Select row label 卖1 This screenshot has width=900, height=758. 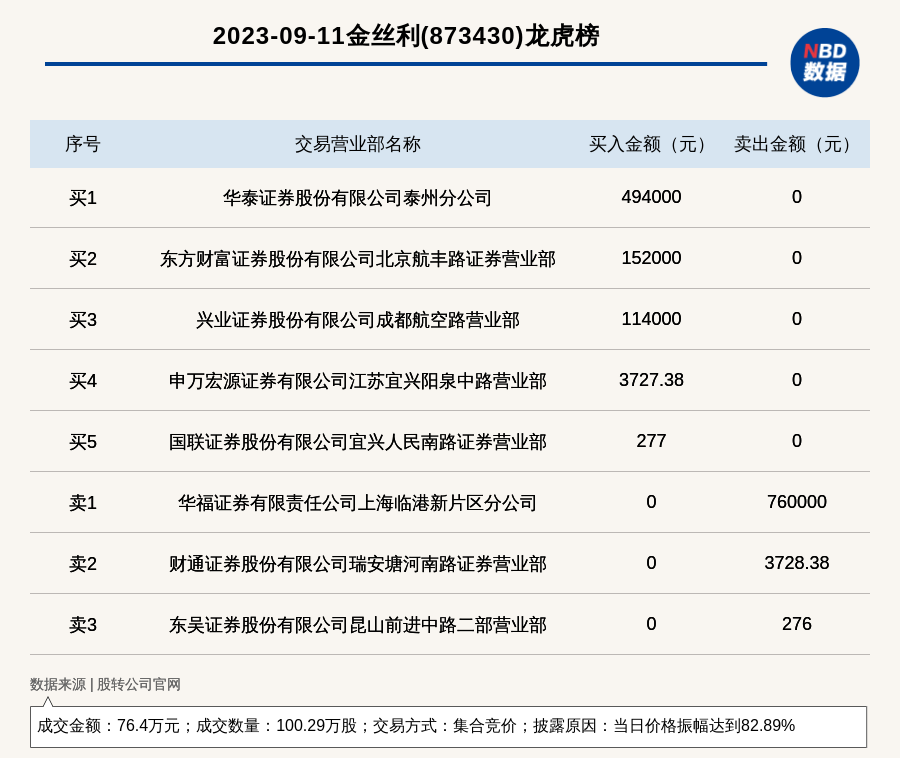tap(83, 503)
